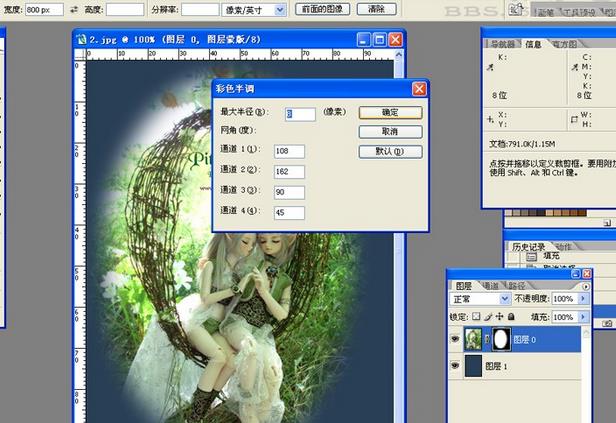The image size is (616, 423).
Task: Click the W/H dimensions icon in Info panel
Action: pos(574,119)
